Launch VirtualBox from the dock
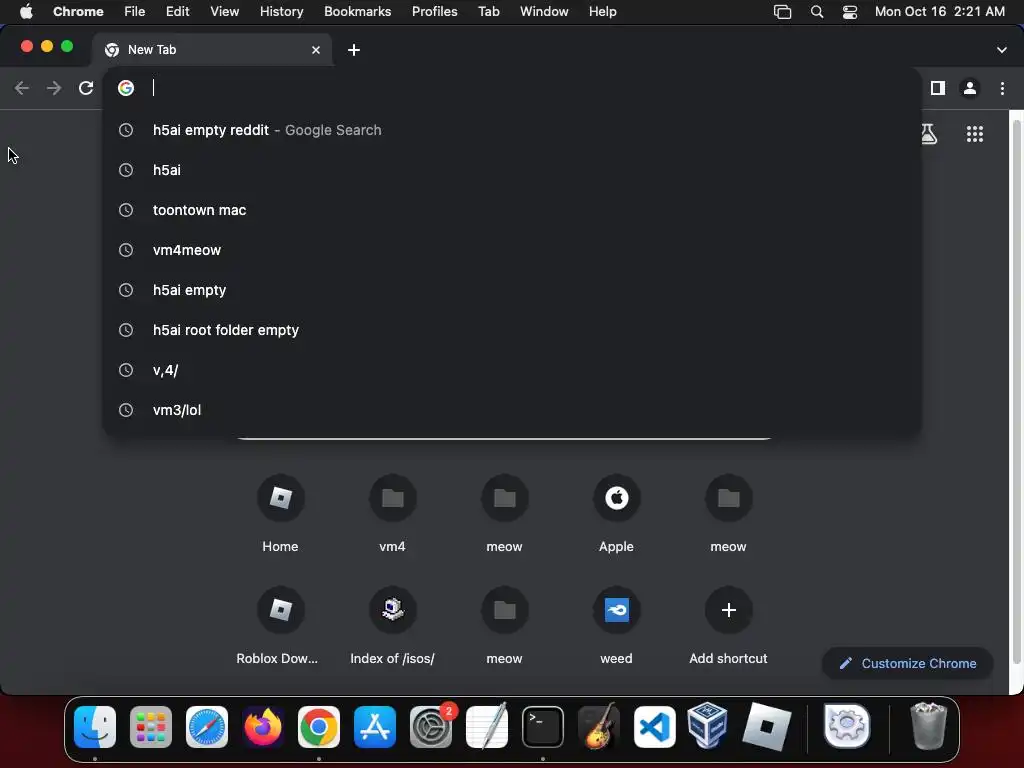Viewport: 1024px width, 768px height. 708,726
